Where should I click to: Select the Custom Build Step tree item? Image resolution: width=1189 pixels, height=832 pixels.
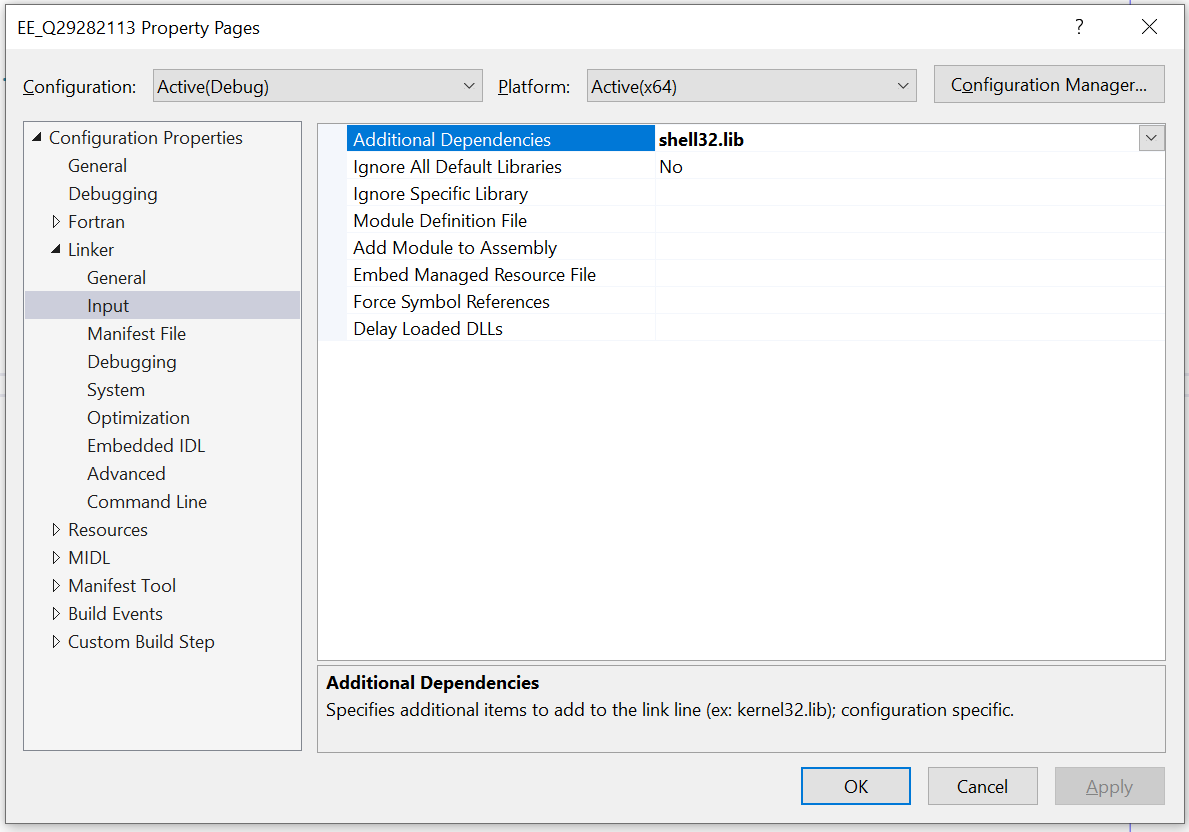[141, 642]
